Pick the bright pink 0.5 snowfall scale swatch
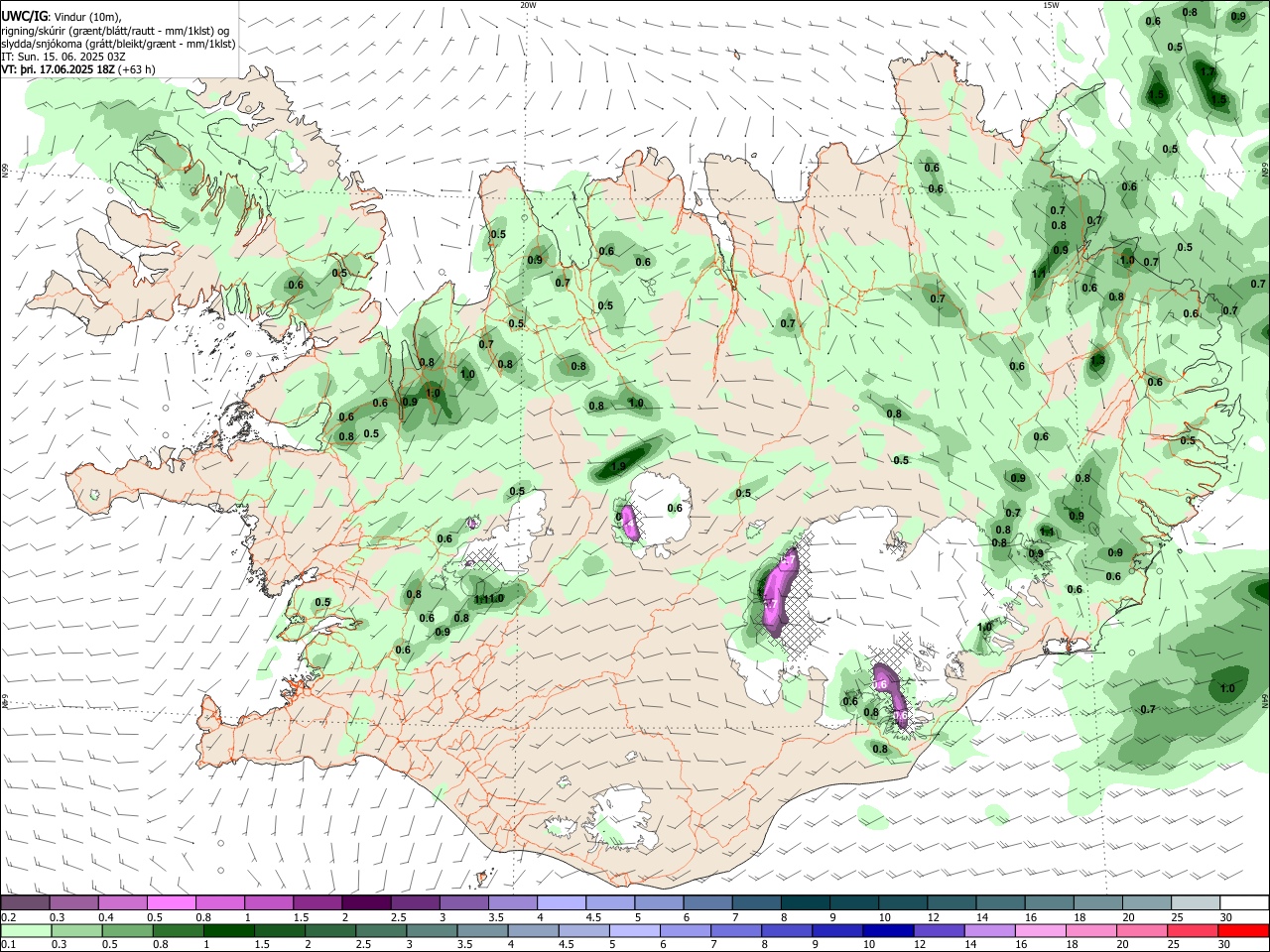This screenshot has width=1270, height=952. tap(171, 903)
